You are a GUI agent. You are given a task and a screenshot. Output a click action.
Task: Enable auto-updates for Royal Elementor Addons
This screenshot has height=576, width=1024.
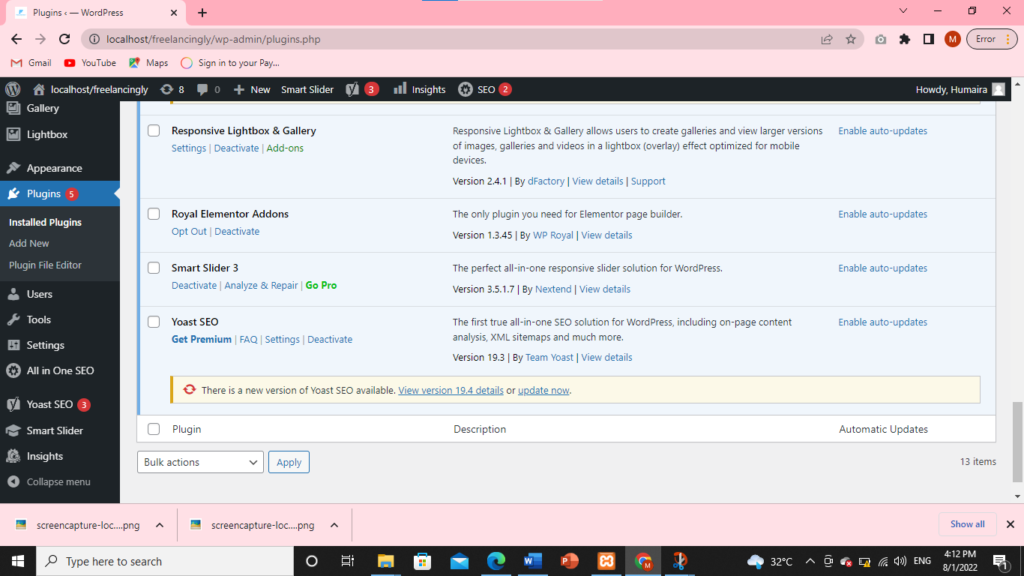point(883,214)
